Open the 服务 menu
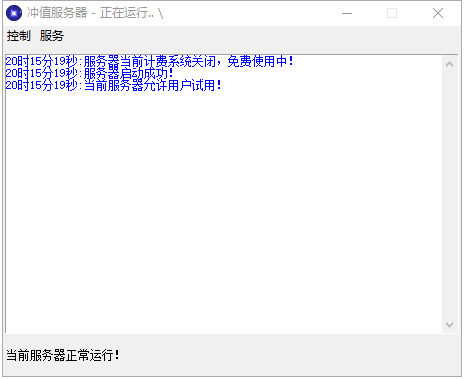 pyautogui.click(x=52, y=36)
